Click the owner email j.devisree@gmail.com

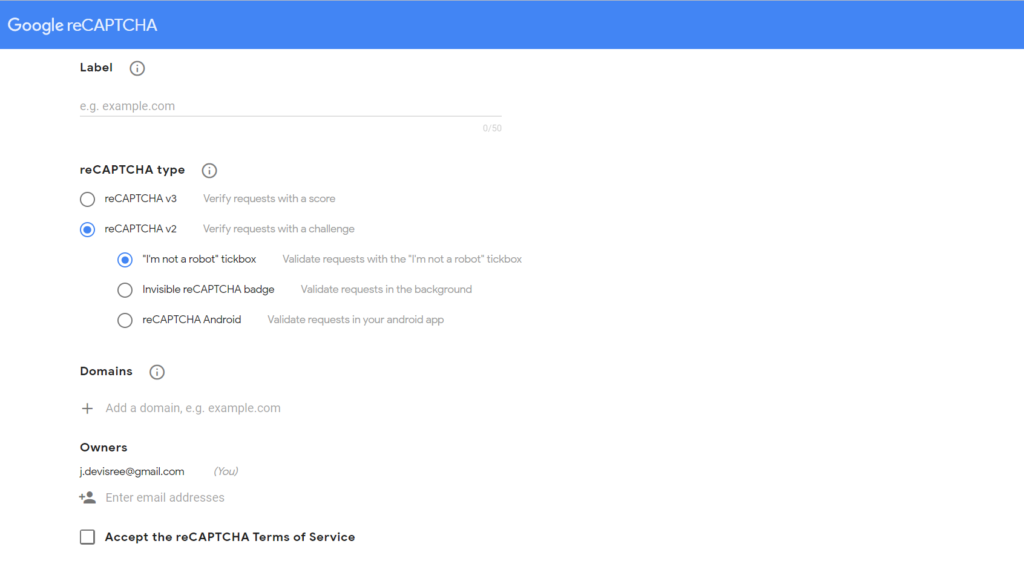tap(132, 471)
